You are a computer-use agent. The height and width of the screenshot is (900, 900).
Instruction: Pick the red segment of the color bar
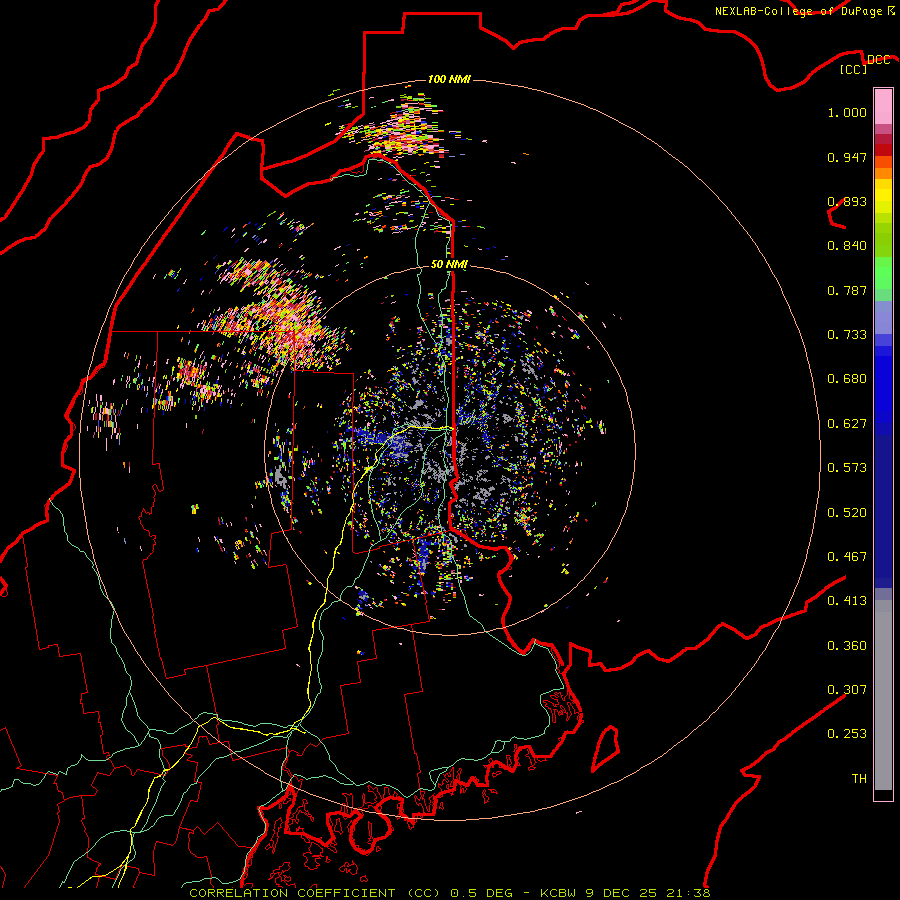(x=883, y=150)
